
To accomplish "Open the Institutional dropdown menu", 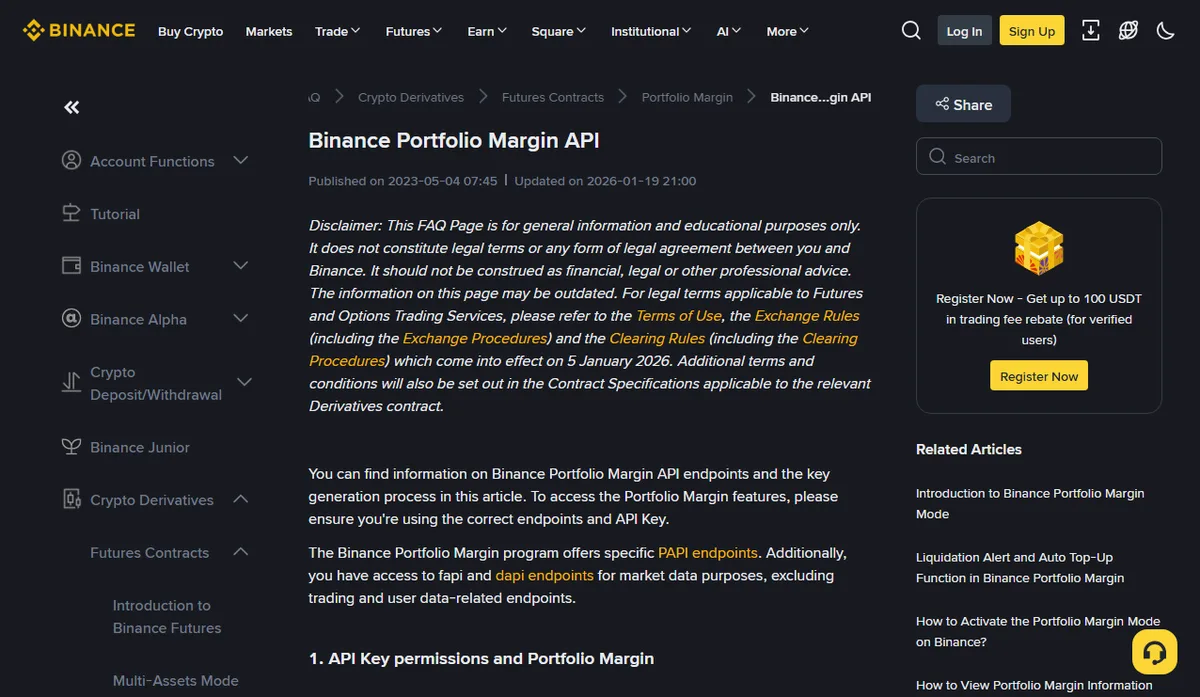I will click(x=652, y=31).
